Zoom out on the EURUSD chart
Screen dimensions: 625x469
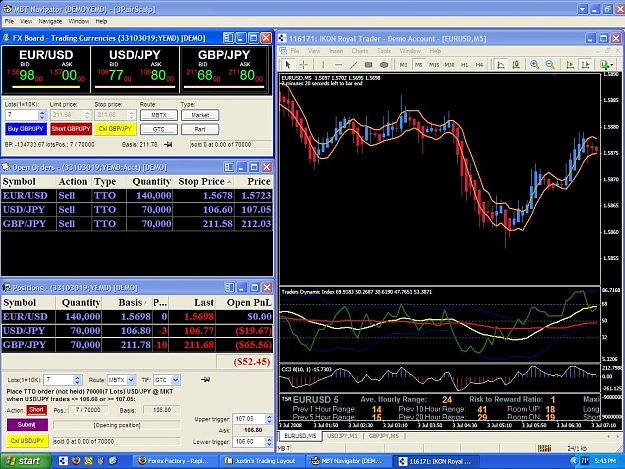tap(550, 65)
